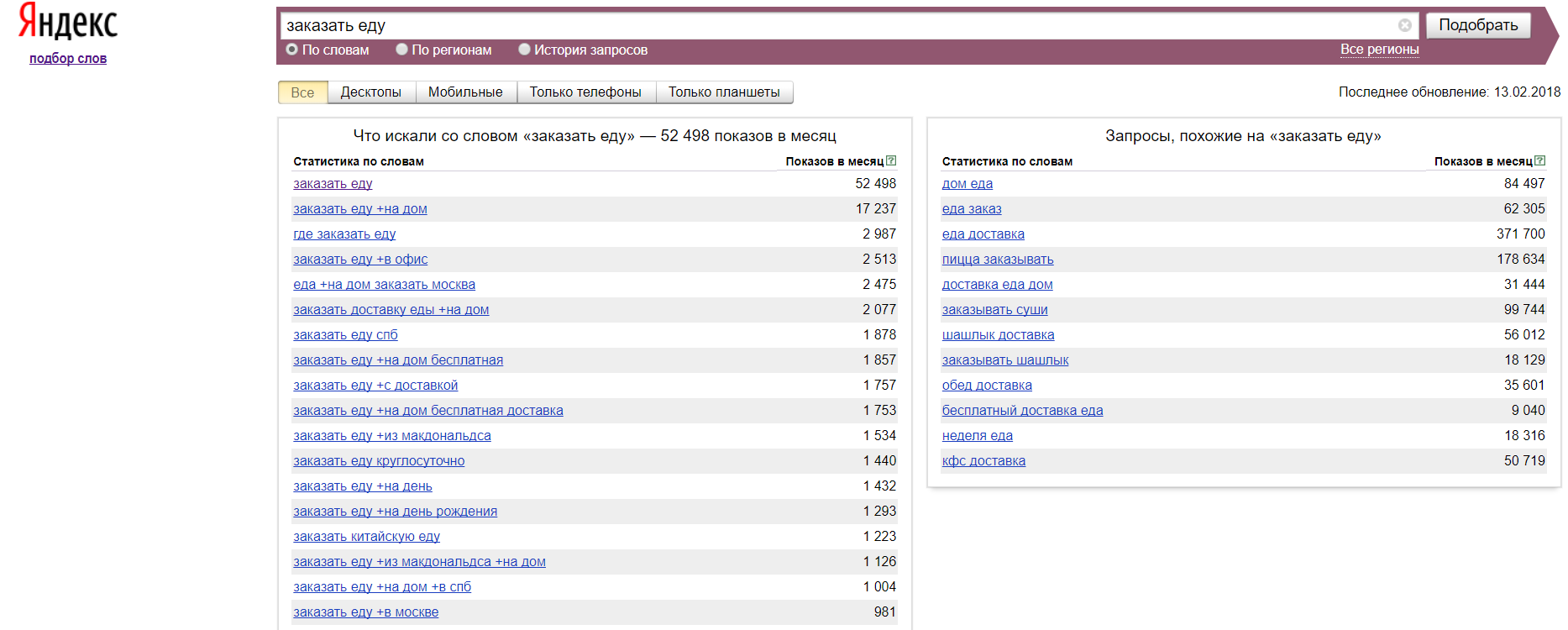Open the 'дом еда' similar query link
The width and height of the screenshot is (1568, 630).
[x=968, y=184]
